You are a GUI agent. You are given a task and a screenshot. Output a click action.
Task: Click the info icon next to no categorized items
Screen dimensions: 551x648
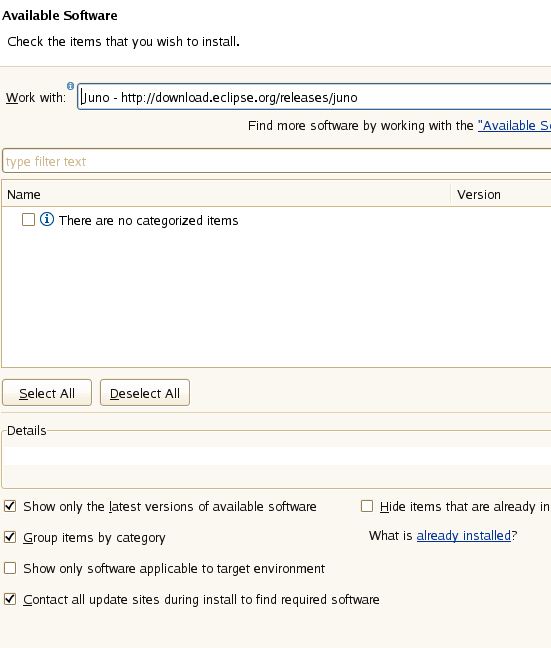coord(47,219)
